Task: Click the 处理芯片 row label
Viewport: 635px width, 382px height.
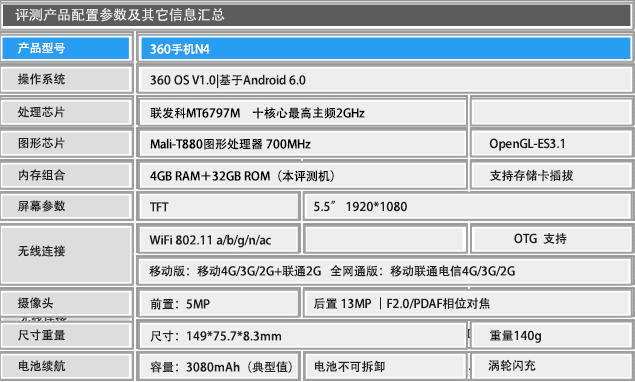Action: [66, 112]
